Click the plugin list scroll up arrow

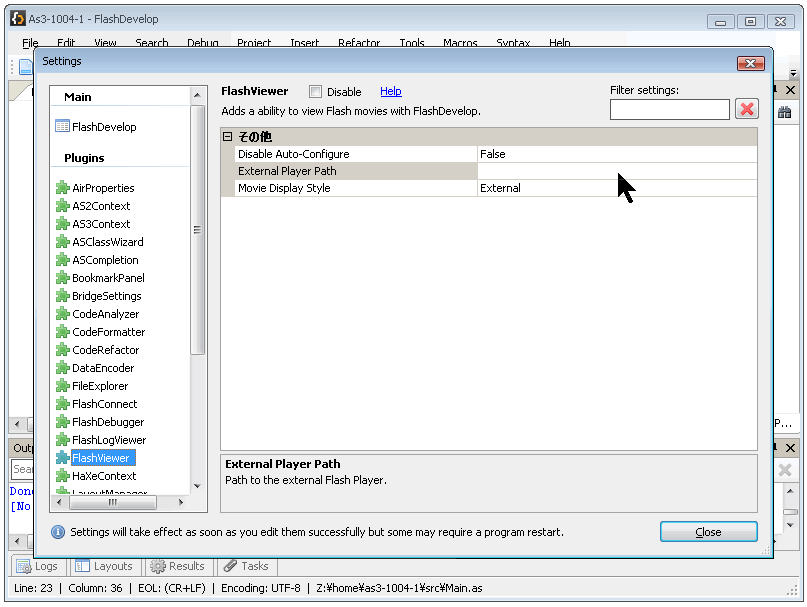click(x=197, y=95)
